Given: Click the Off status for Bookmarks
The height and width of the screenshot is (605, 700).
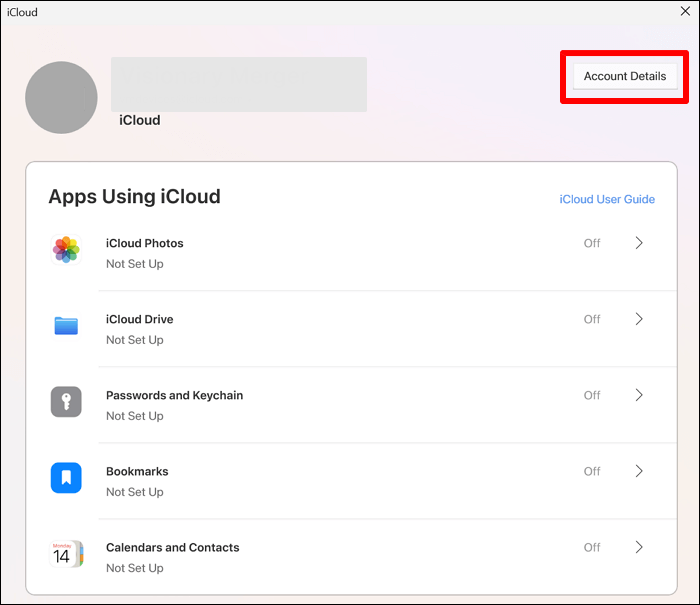Looking at the screenshot, I should point(592,471).
